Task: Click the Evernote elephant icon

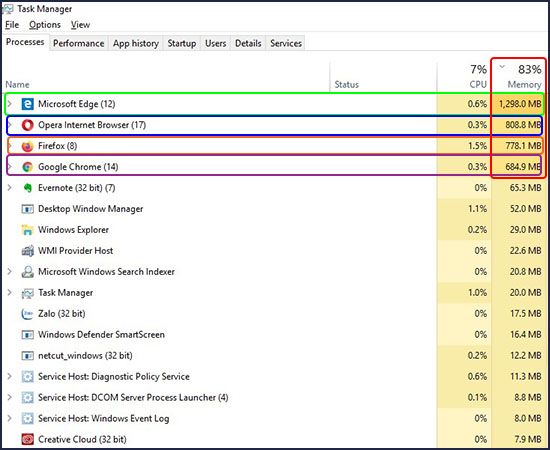Action: (27, 188)
